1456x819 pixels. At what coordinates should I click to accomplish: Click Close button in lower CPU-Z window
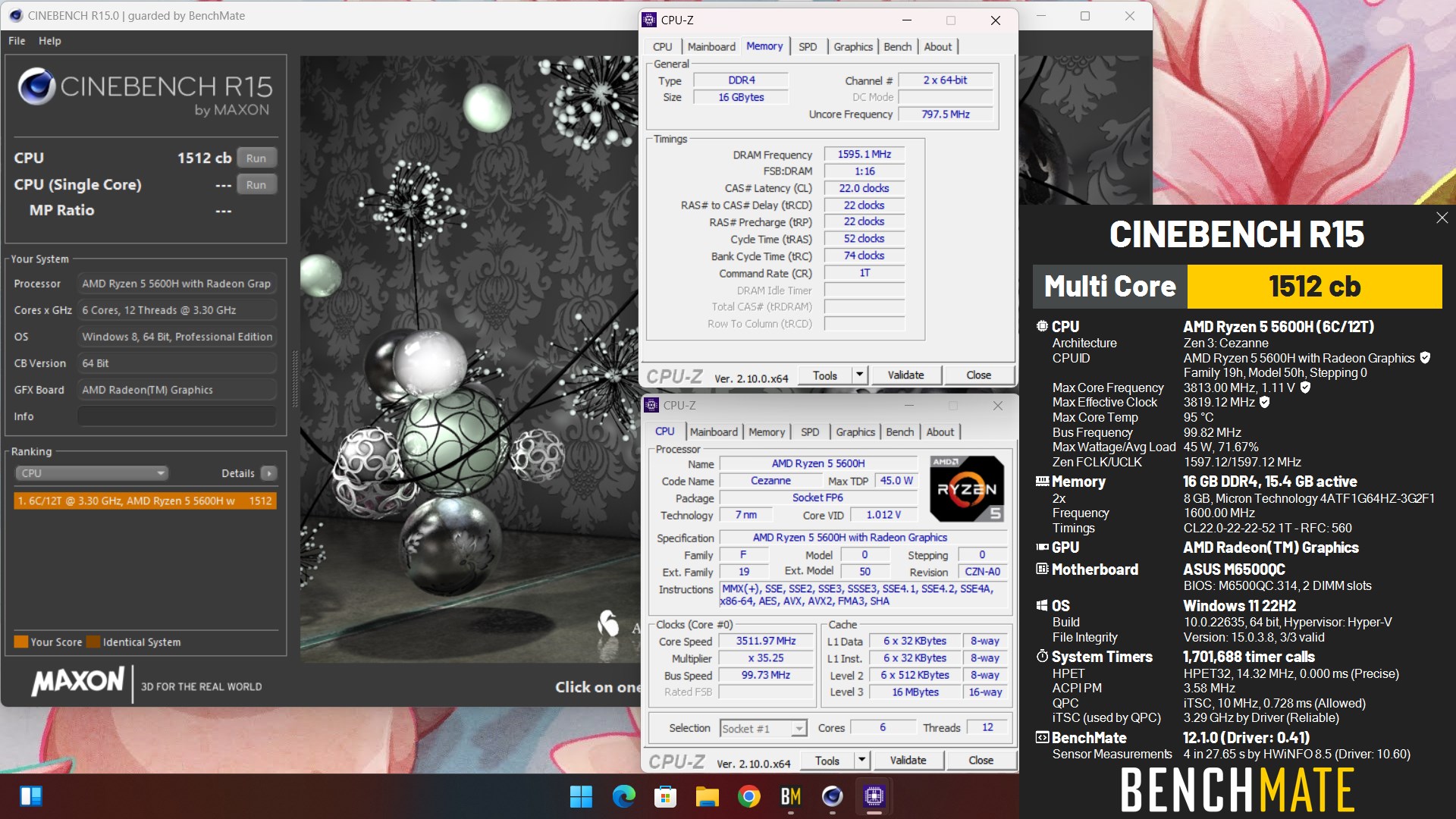tap(981, 760)
